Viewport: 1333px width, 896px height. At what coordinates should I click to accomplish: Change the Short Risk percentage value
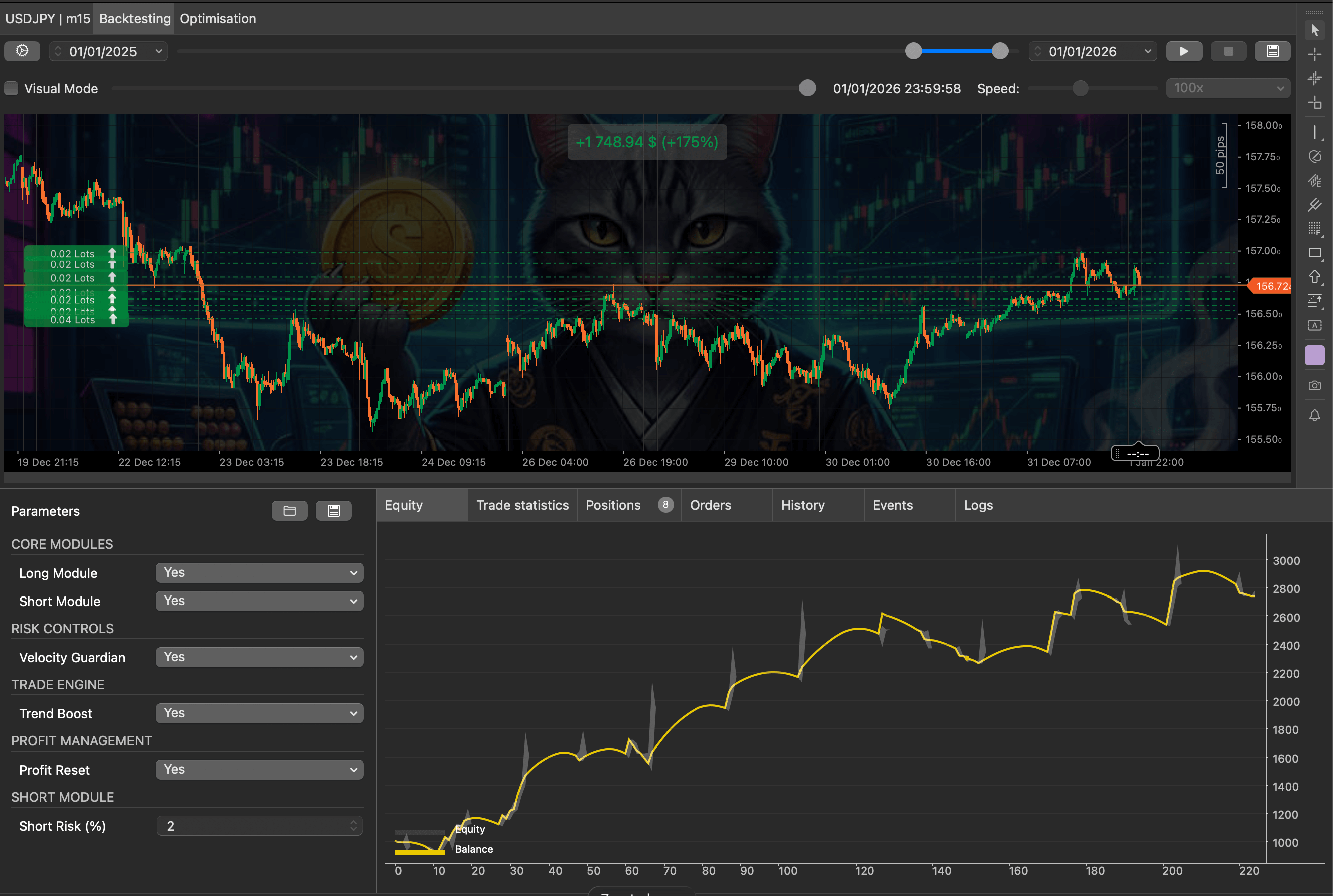click(x=259, y=826)
